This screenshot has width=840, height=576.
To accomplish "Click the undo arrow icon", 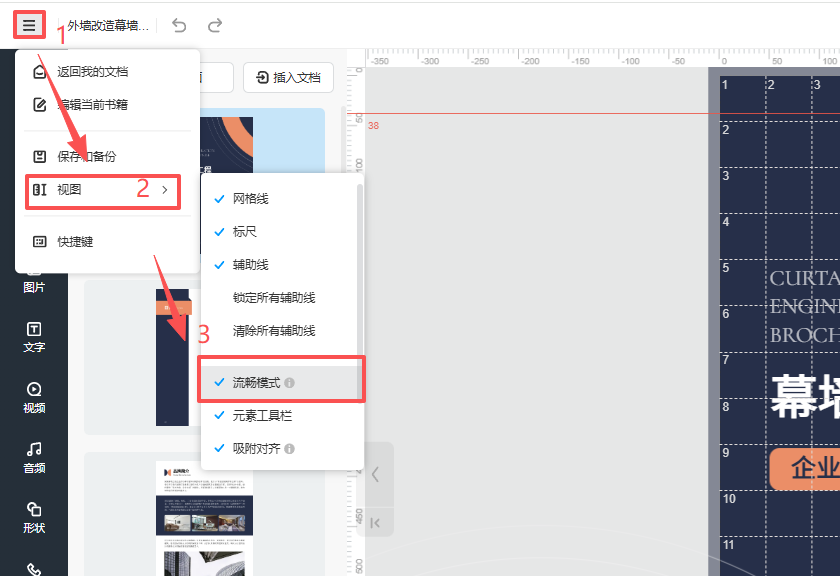I will 179,25.
